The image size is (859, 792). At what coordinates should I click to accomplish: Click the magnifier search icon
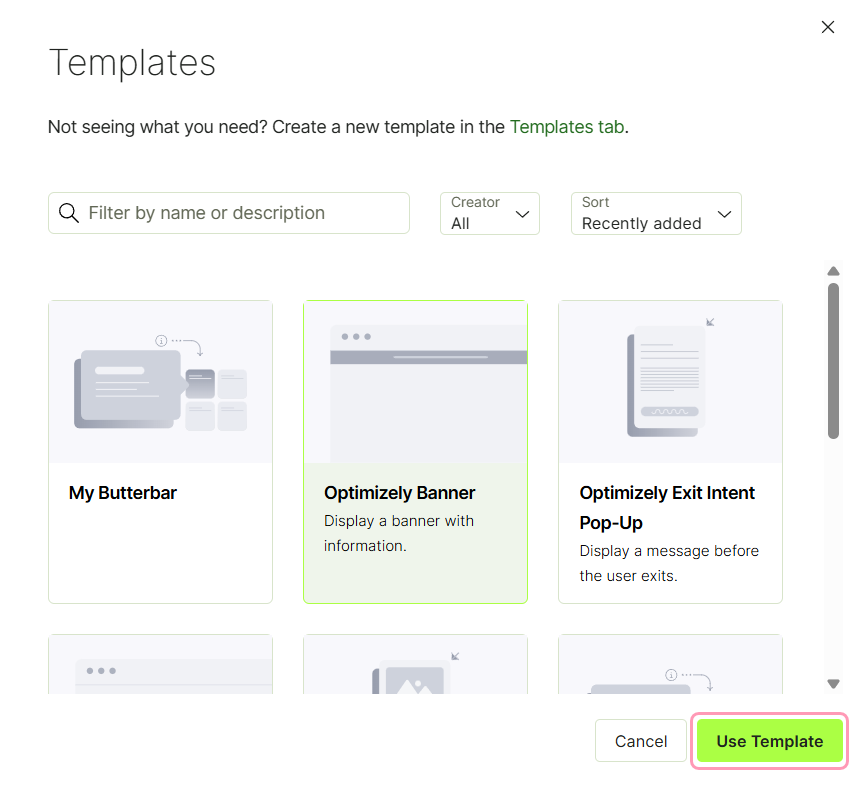[68, 213]
